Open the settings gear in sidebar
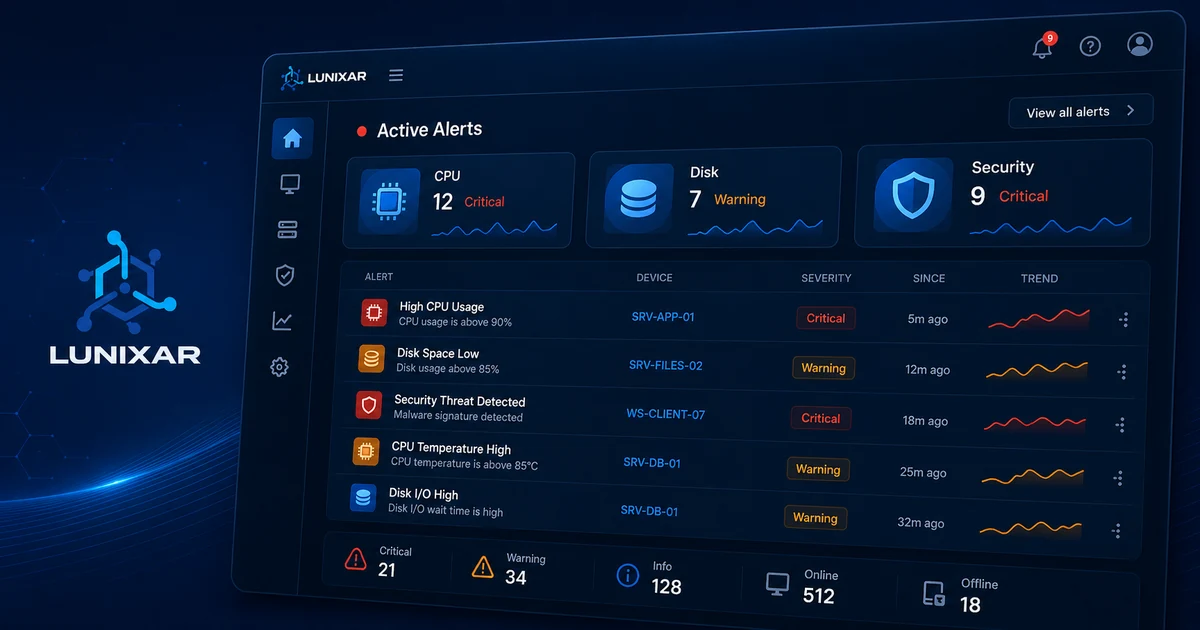 click(x=279, y=367)
